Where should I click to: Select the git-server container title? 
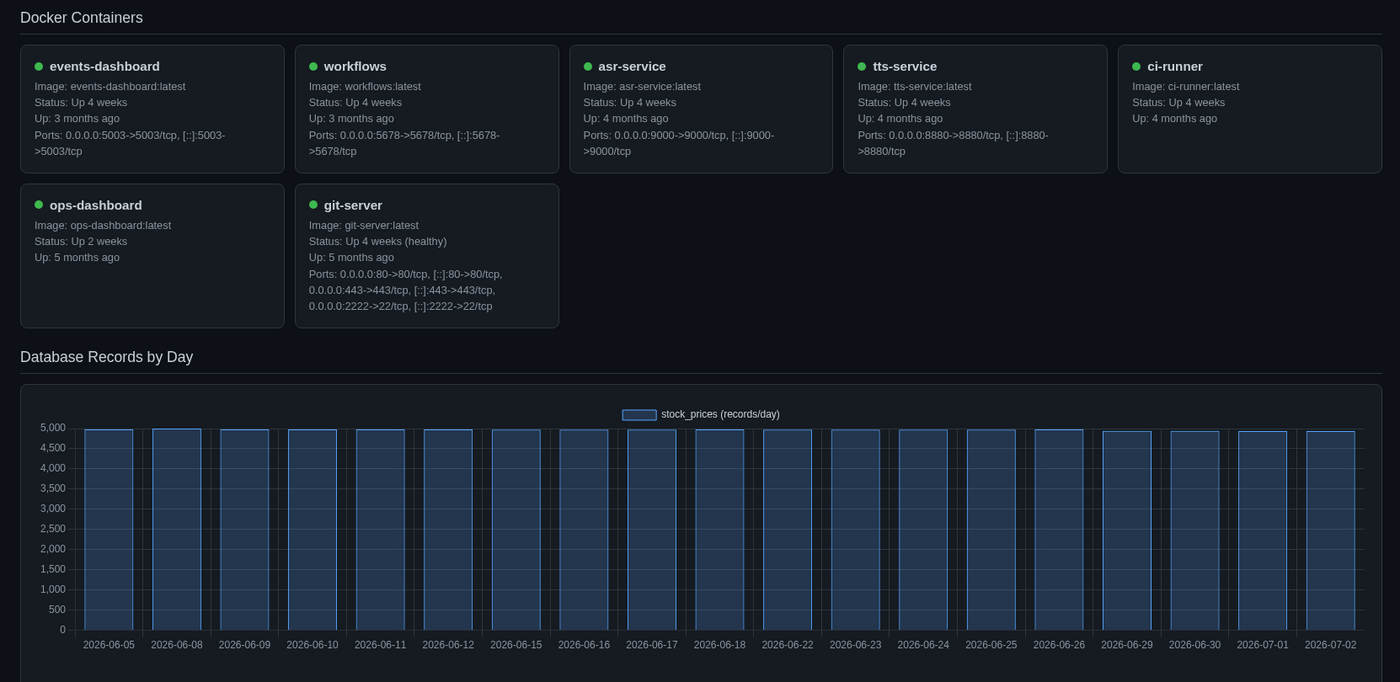(x=353, y=205)
